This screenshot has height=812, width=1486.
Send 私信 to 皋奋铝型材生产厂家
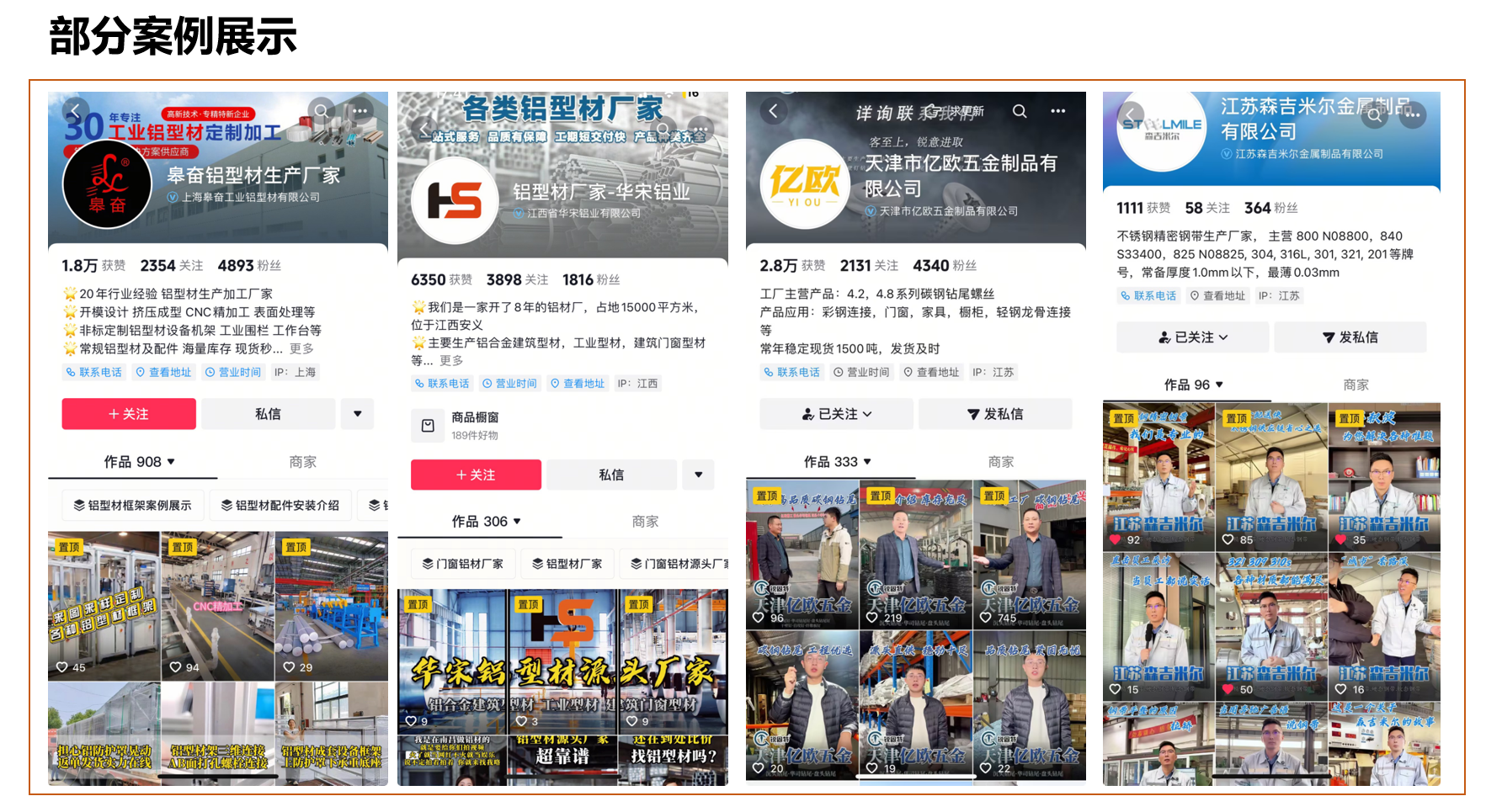click(268, 414)
